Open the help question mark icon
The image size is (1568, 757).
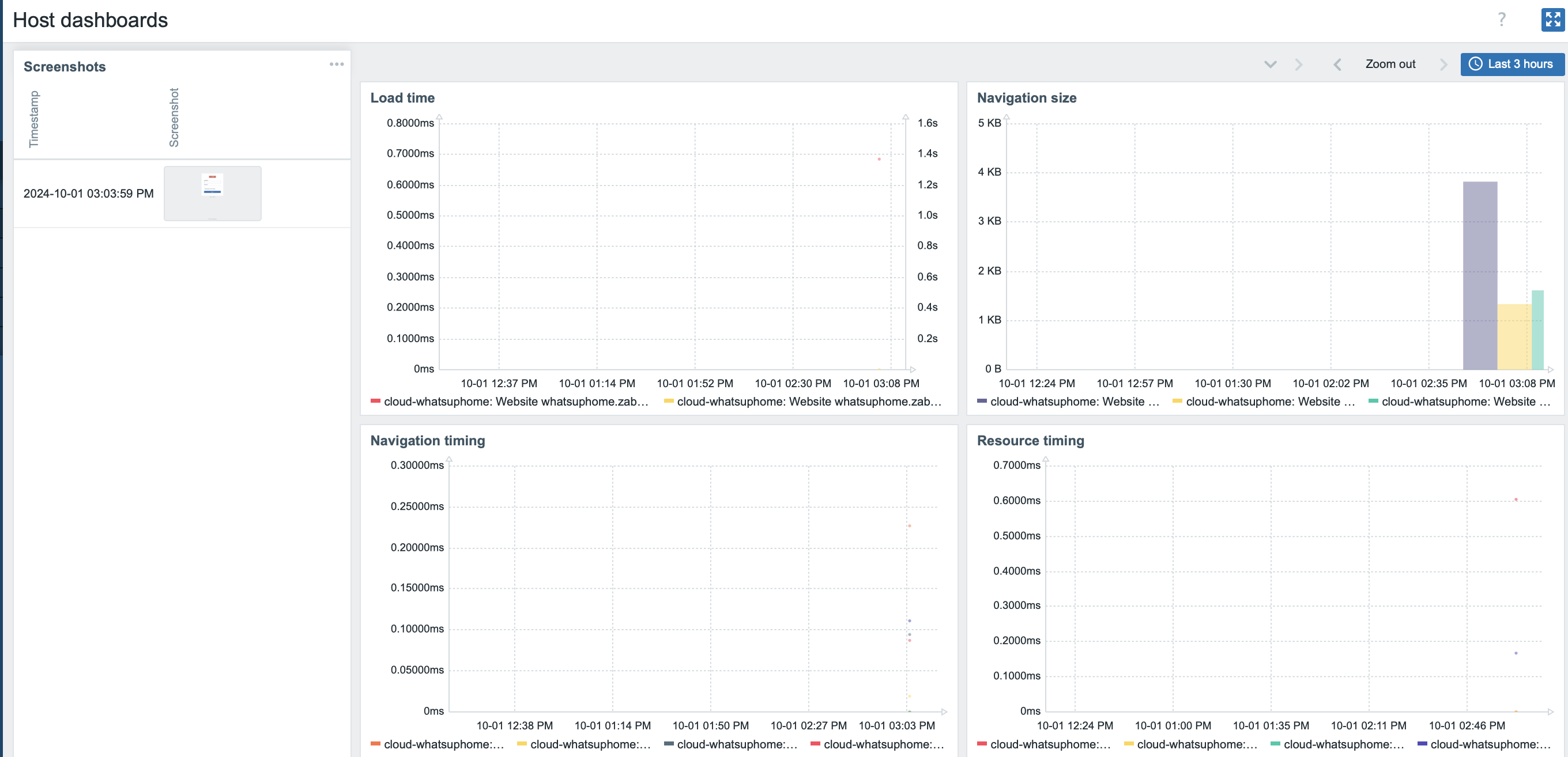(x=1501, y=20)
